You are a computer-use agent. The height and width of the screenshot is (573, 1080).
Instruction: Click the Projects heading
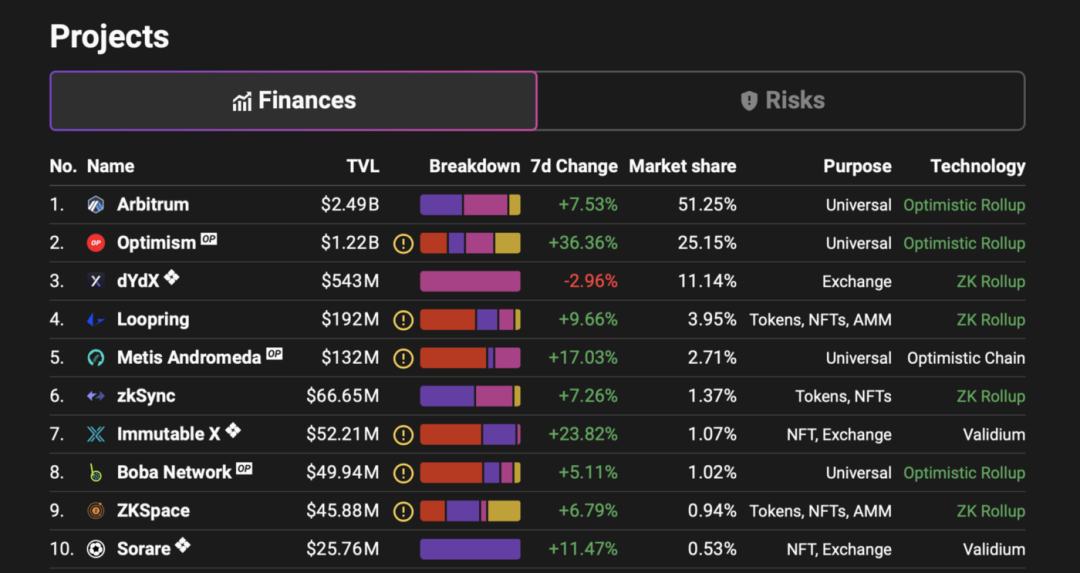click(110, 37)
